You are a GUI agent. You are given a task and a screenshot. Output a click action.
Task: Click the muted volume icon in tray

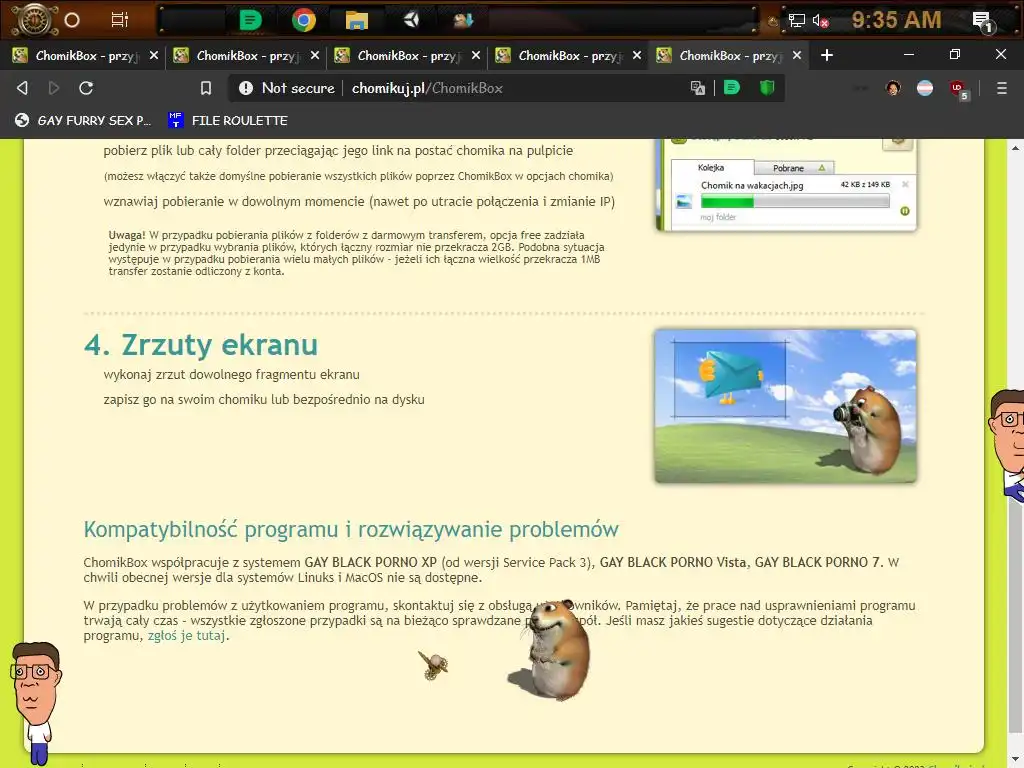[820, 21]
